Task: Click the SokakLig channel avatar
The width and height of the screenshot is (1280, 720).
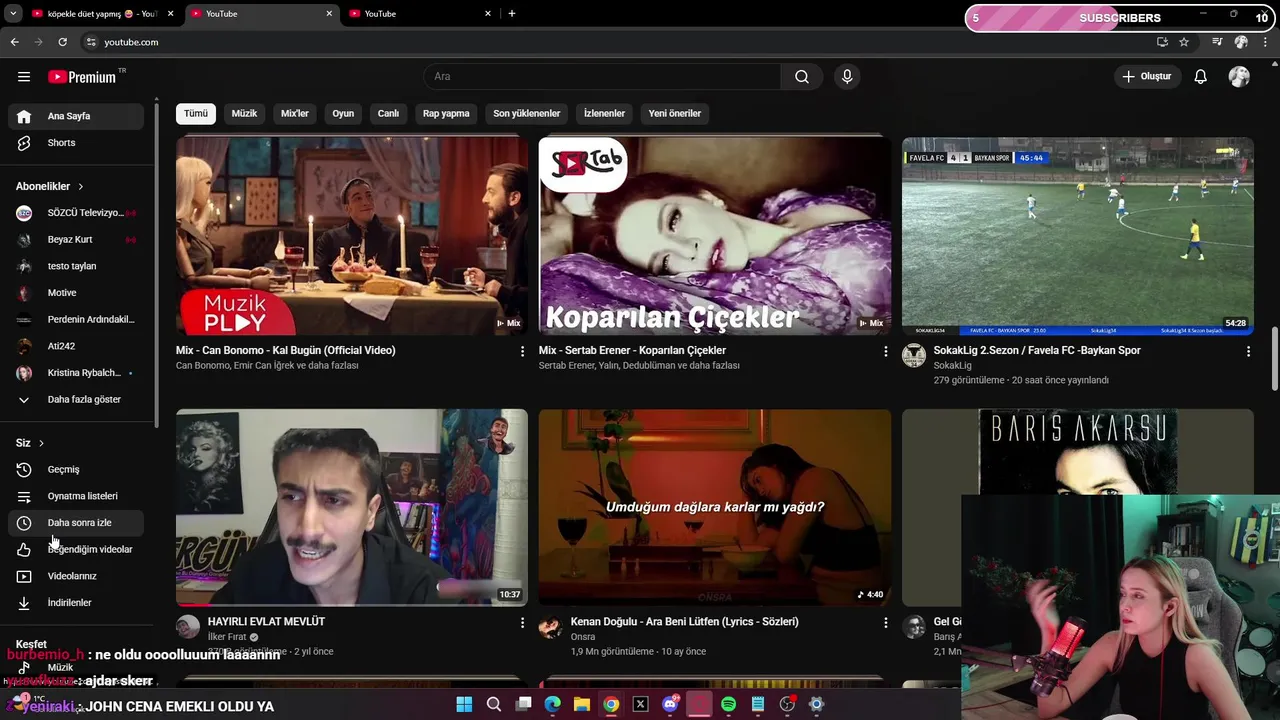Action: tap(914, 355)
